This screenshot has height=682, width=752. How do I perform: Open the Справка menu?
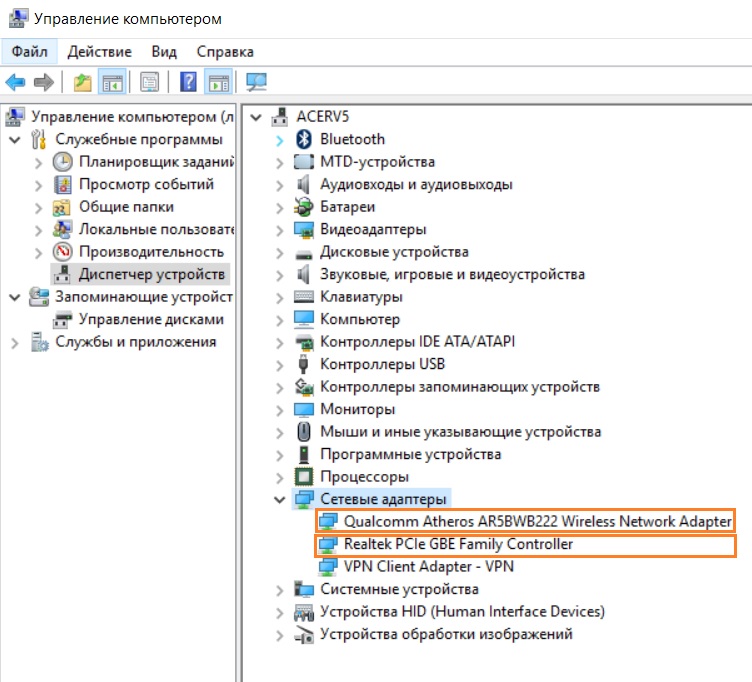(x=225, y=51)
